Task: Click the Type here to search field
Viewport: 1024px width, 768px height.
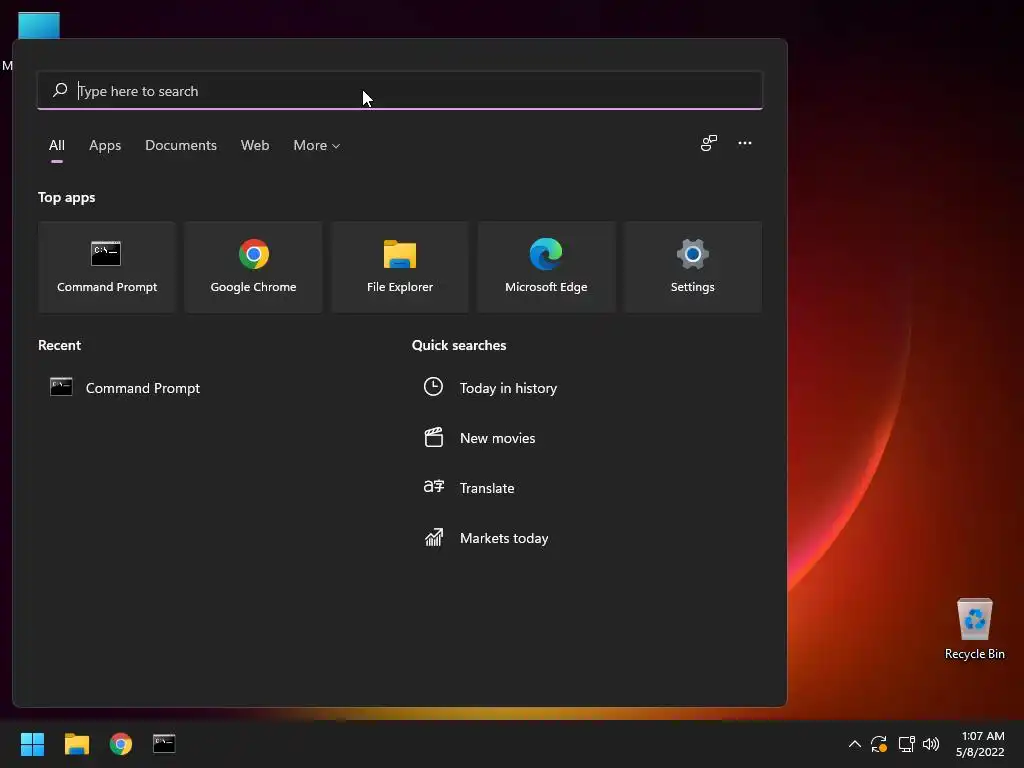Action: pyautogui.click(x=400, y=90)
